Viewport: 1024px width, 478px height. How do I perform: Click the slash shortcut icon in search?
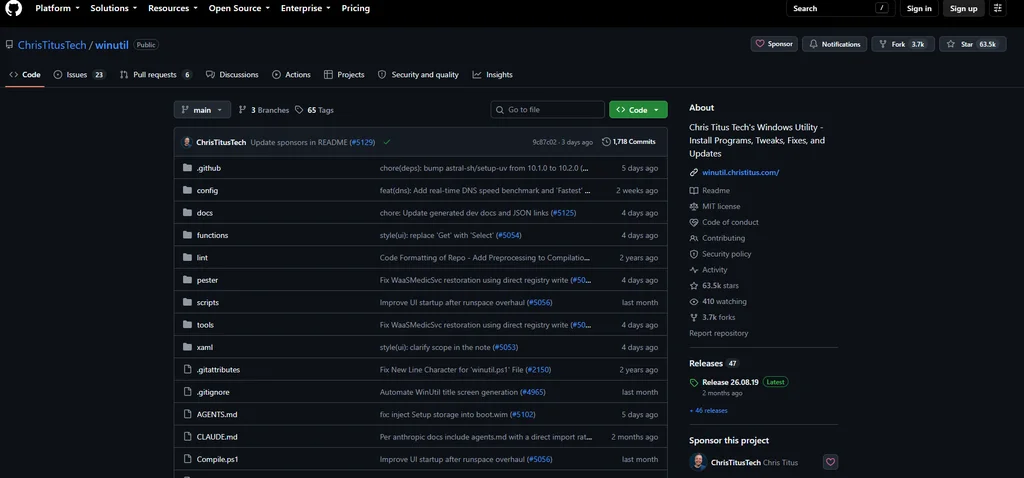[883, 8]
